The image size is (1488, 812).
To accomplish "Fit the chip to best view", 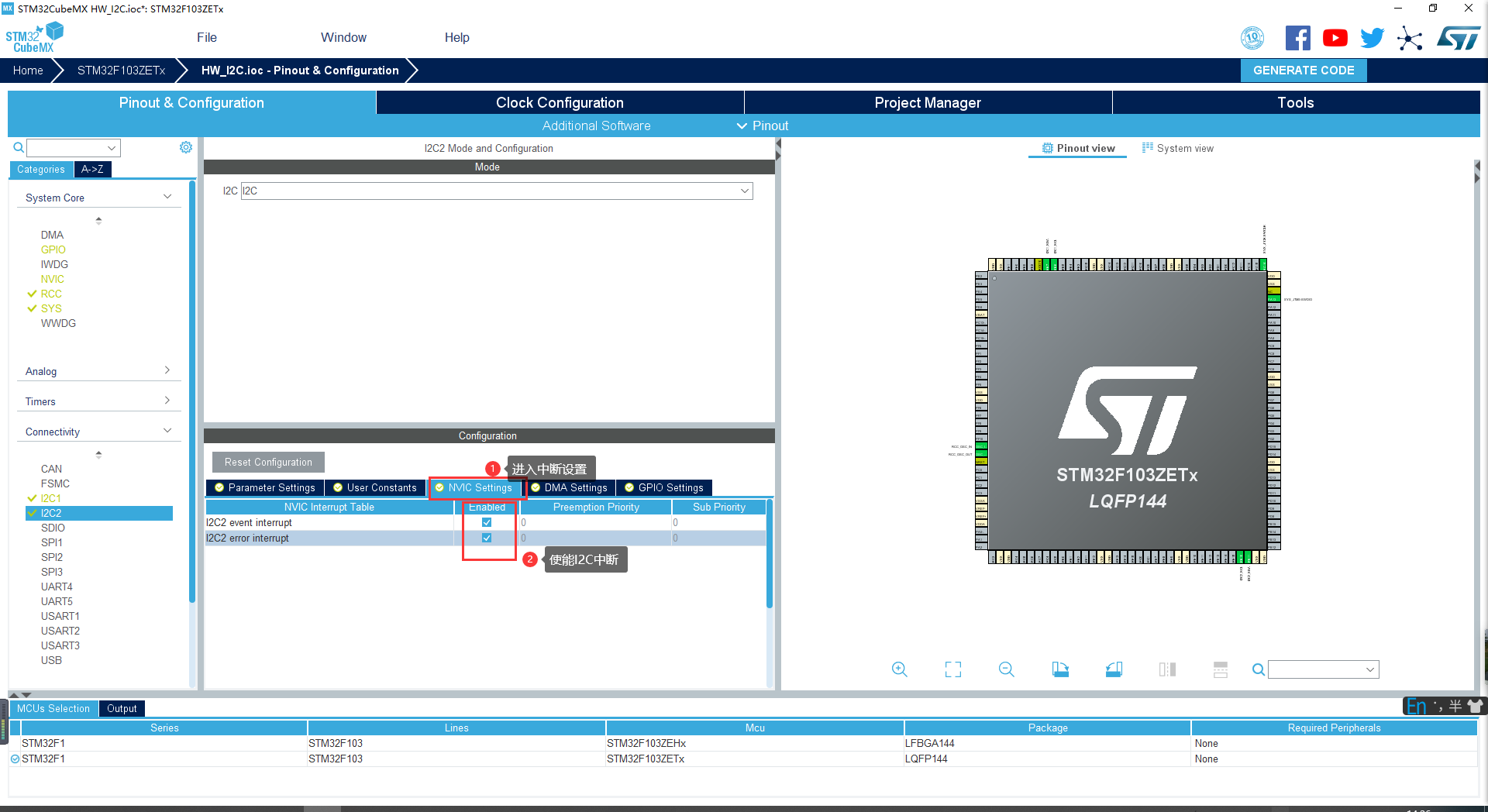I will click(952, 669).
